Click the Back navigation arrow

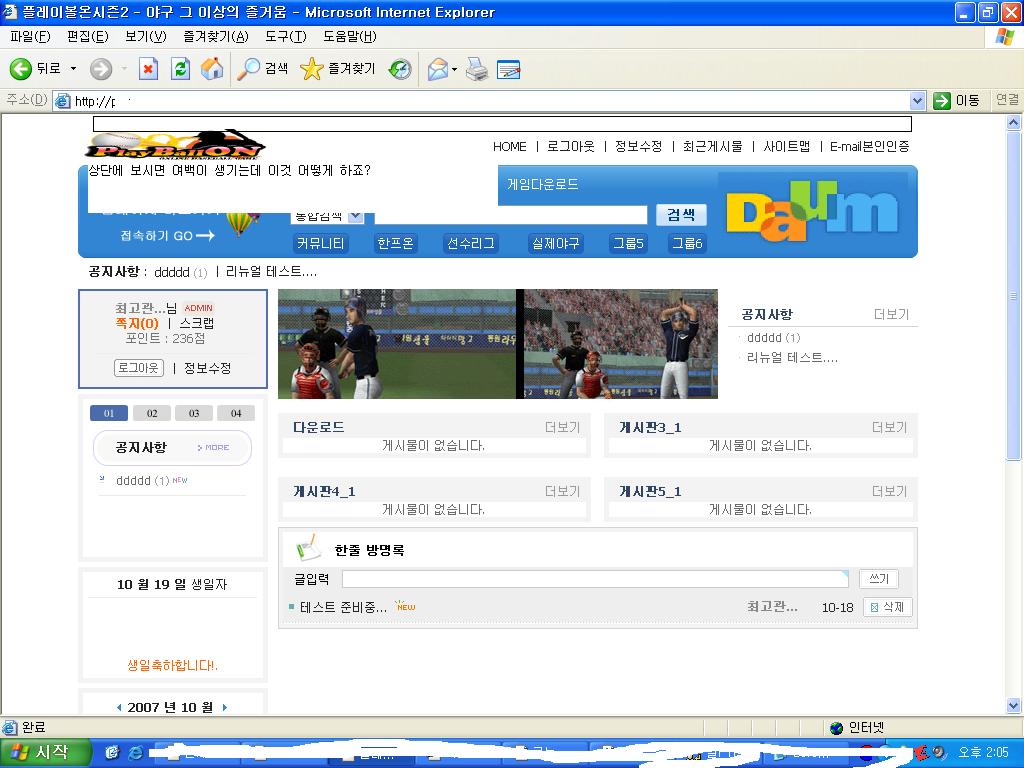point(35,69)
